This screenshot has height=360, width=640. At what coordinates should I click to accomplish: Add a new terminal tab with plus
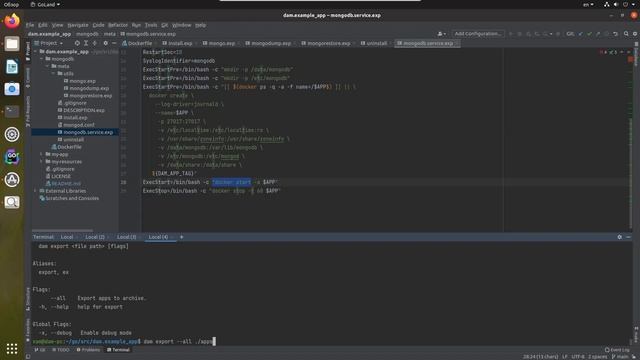click(182, 237)
